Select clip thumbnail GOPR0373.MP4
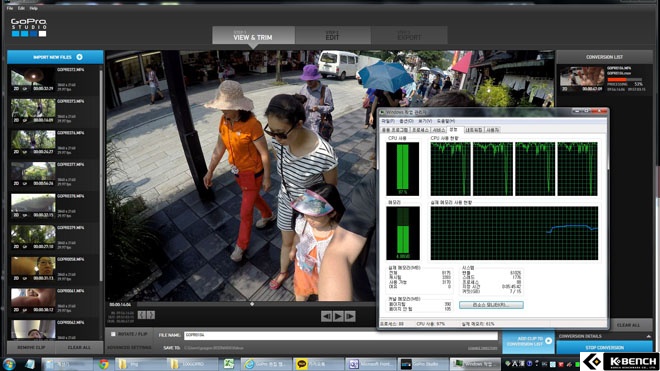The width and height of the screenshot is (660, 371). point(33,110)
